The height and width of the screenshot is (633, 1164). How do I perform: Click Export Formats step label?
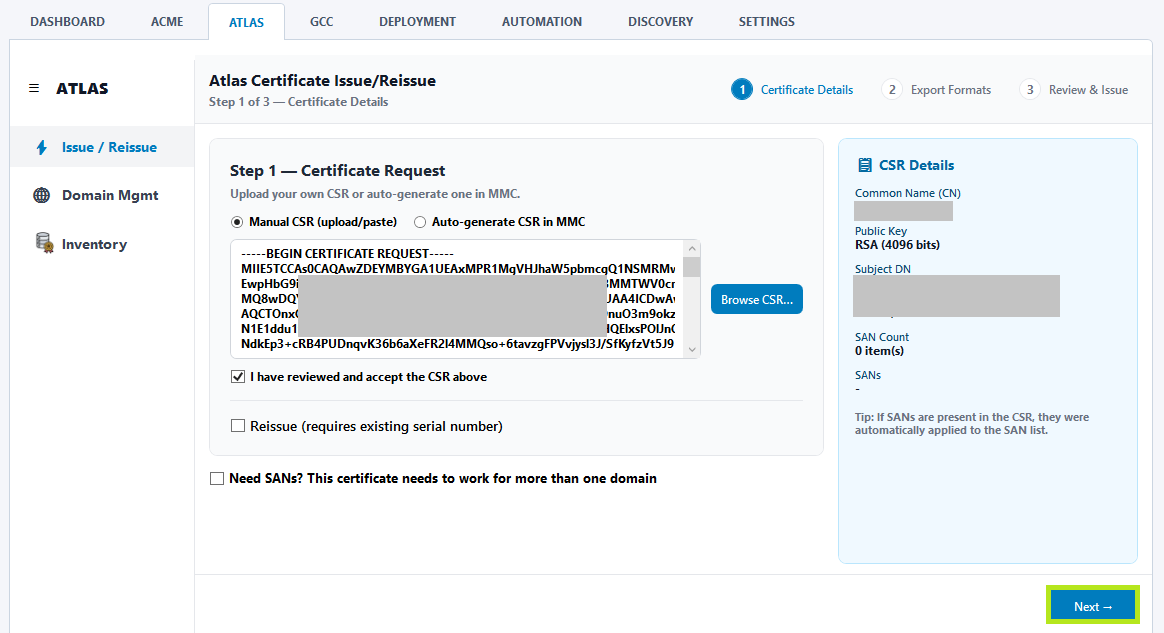951,90
